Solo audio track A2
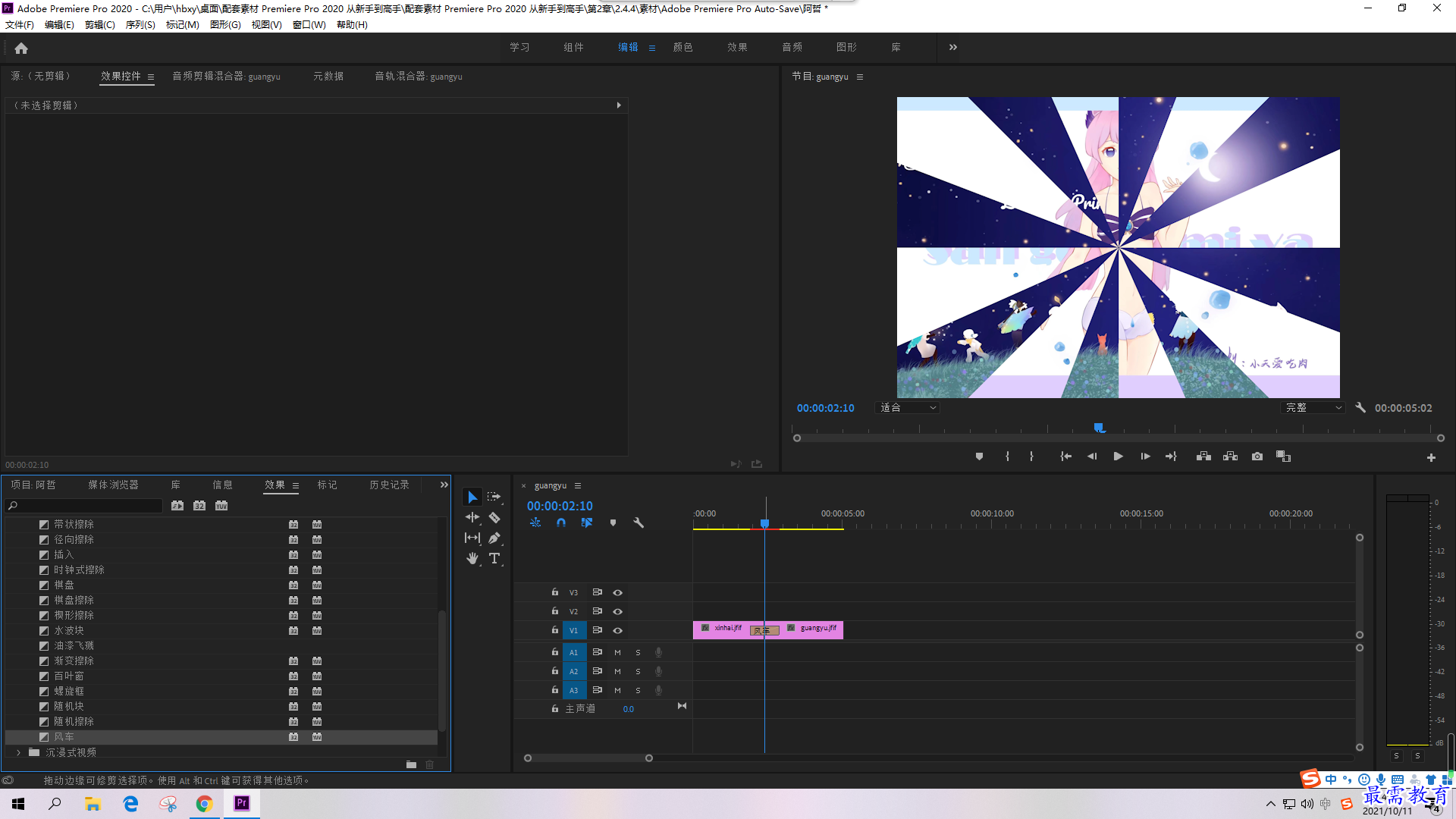This screenshot has height=819, width=1456. click(x=638, y=671)
